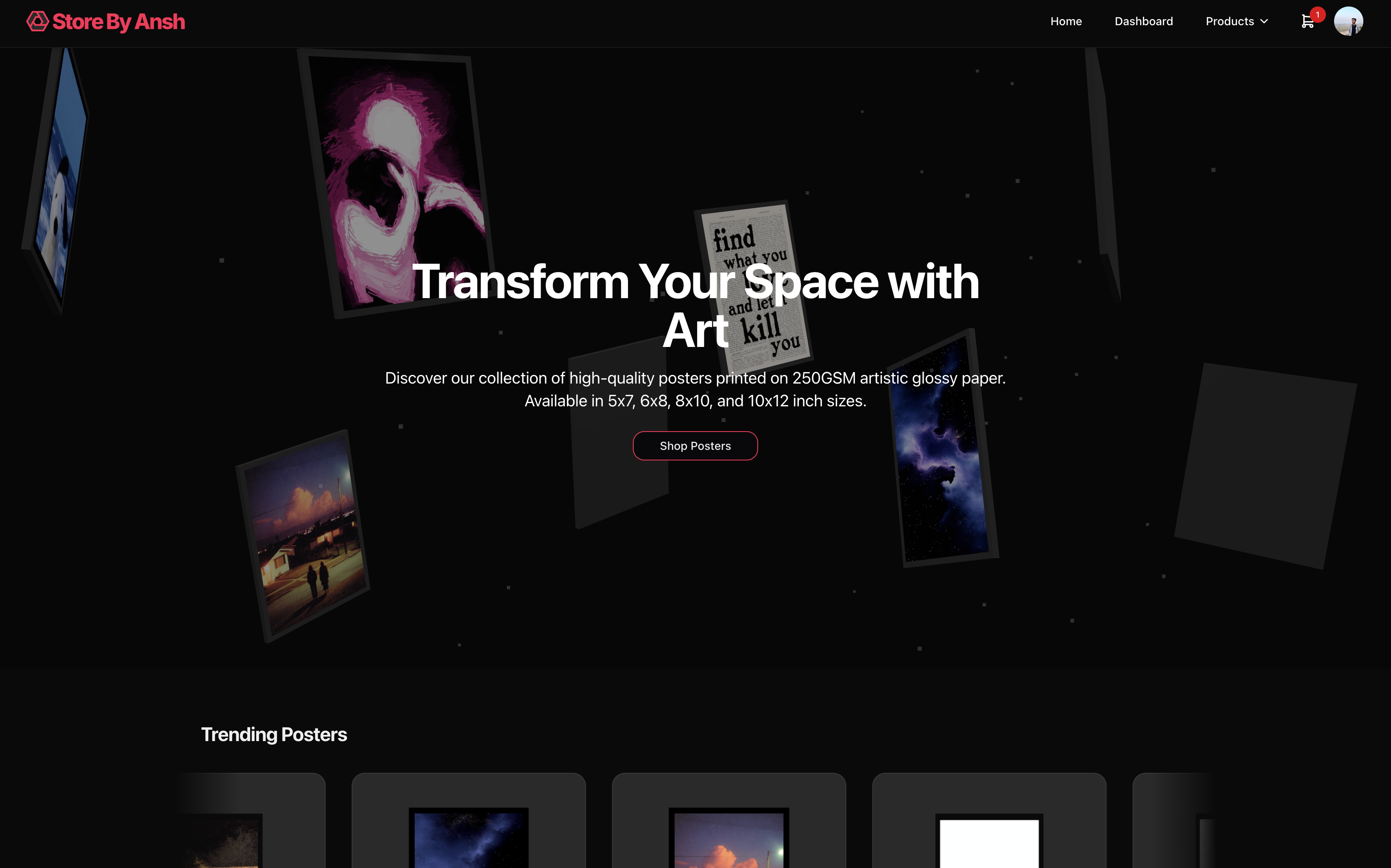Open the blue galaxy trending poster card
Image resolution: width=1391 pixels, height=868 pixels.
[x=469, y=821]
